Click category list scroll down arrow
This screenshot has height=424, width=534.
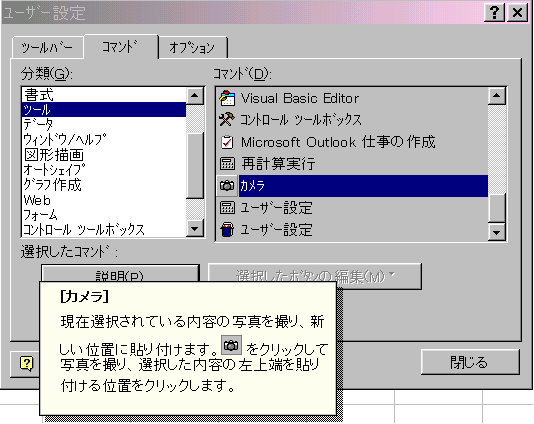point(195,228)
